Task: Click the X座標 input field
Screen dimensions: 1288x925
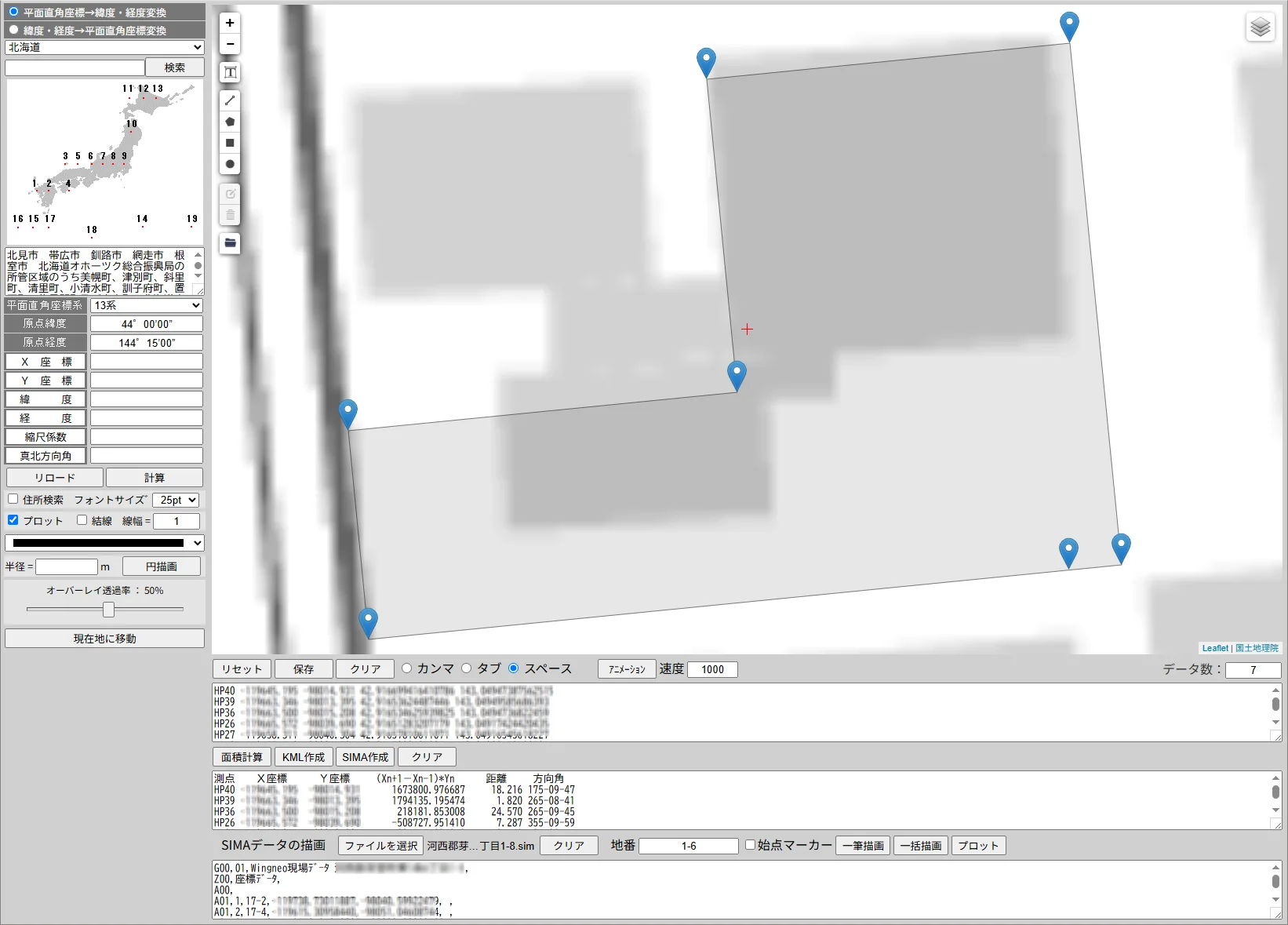Action: click(x=147, y=362)
